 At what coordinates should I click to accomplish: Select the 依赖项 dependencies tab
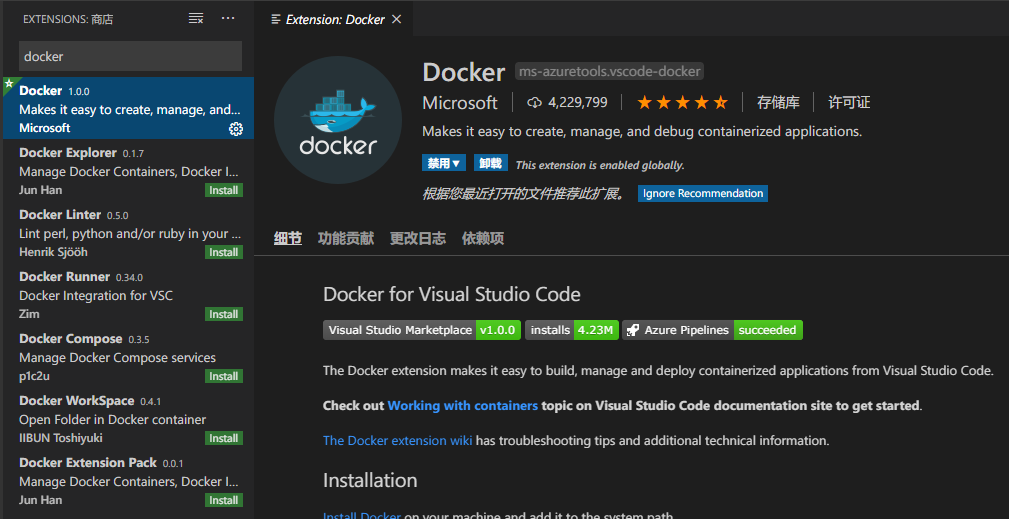483,238
